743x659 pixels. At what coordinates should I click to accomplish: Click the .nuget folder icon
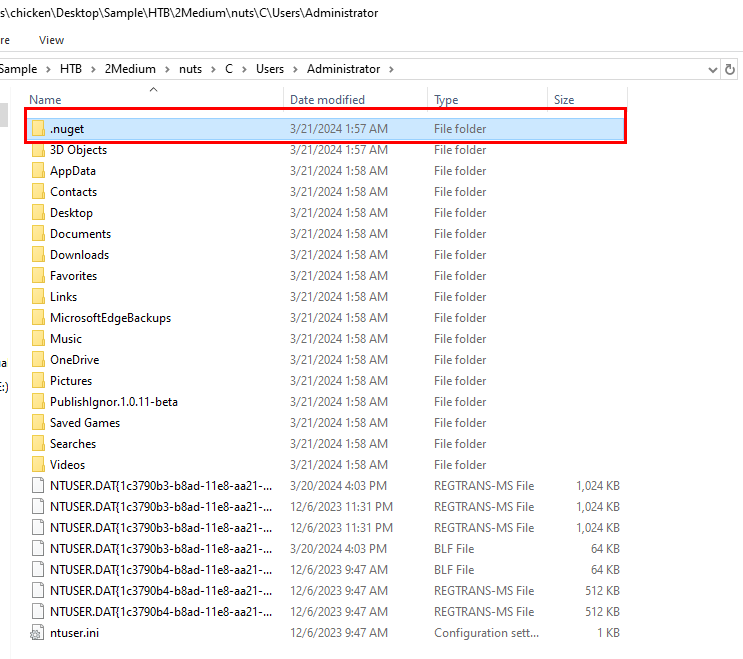38,129
